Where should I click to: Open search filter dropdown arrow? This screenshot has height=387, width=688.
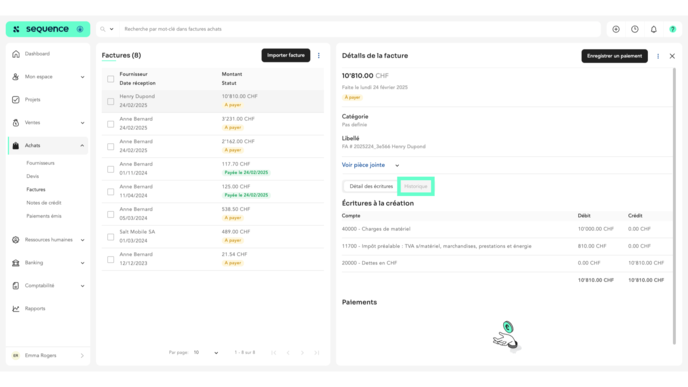(x=111, y=29)
